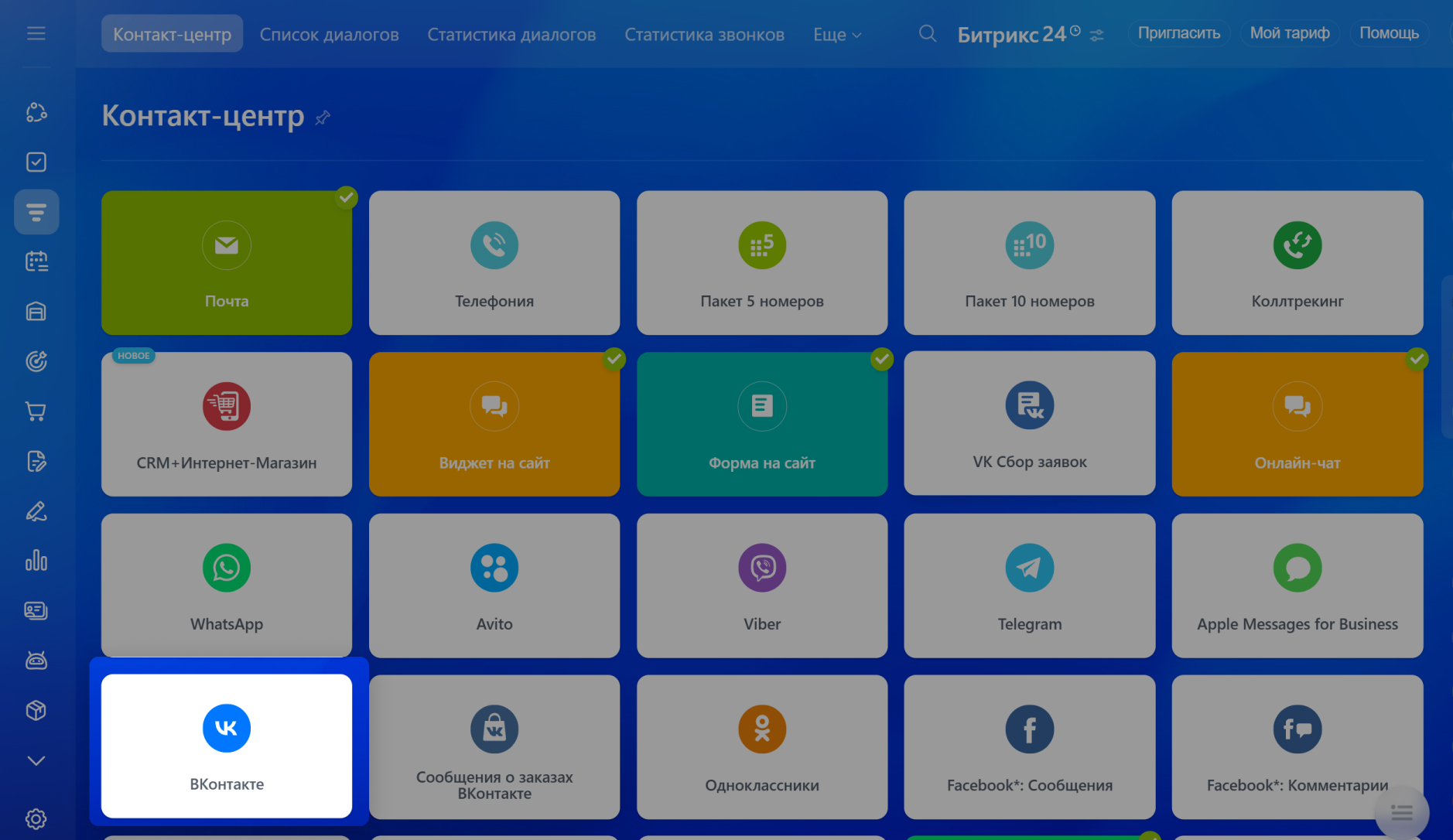
Task: Open the ID card icon in sidebar
Action: 36,611
